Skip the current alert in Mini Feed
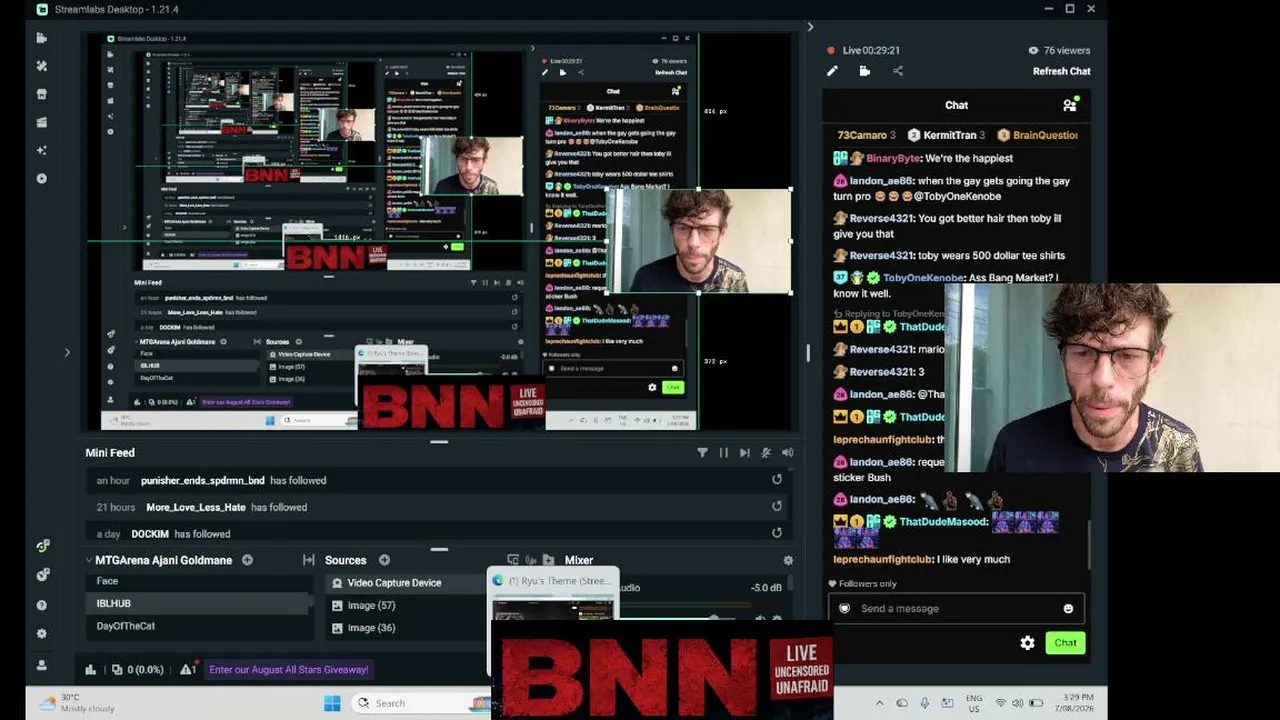This screenshot has height=720, width=1280. 744,453
